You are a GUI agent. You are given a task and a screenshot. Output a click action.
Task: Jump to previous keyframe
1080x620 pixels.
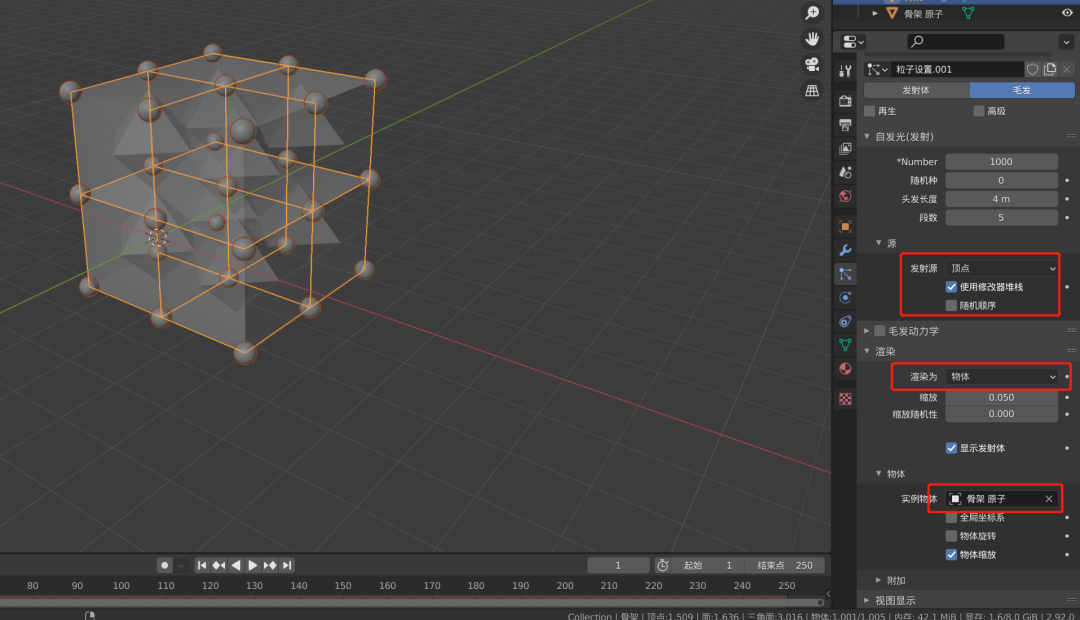coord(219,565)
